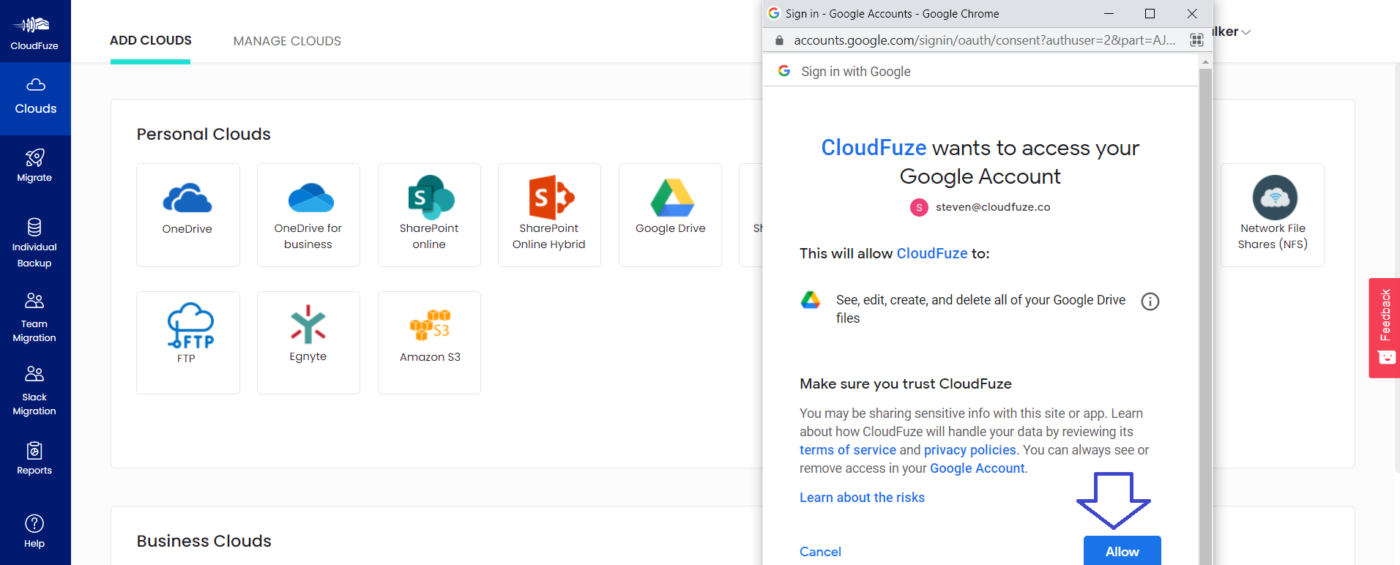Select the Google Drive card
The width and height of the screenshot is (1400, 565).
[670, 215]
